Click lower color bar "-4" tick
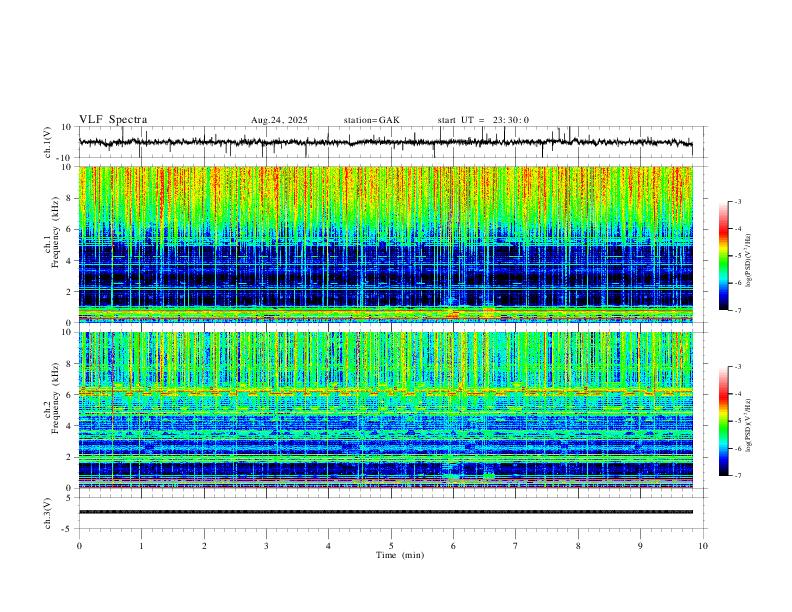Viewport: 792px width, 612px height. (x=738, y=394)
